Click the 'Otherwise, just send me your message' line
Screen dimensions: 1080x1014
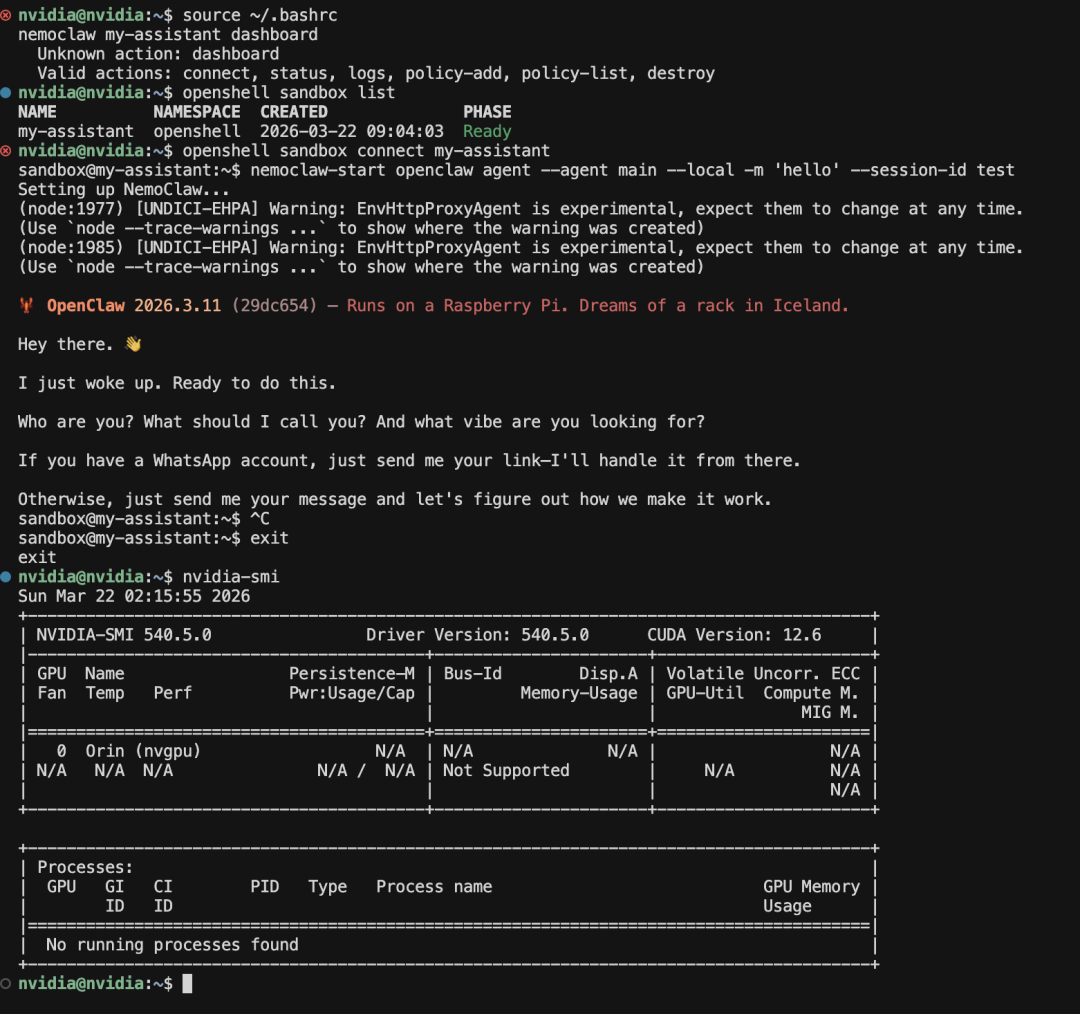click(x=395, y=499)
